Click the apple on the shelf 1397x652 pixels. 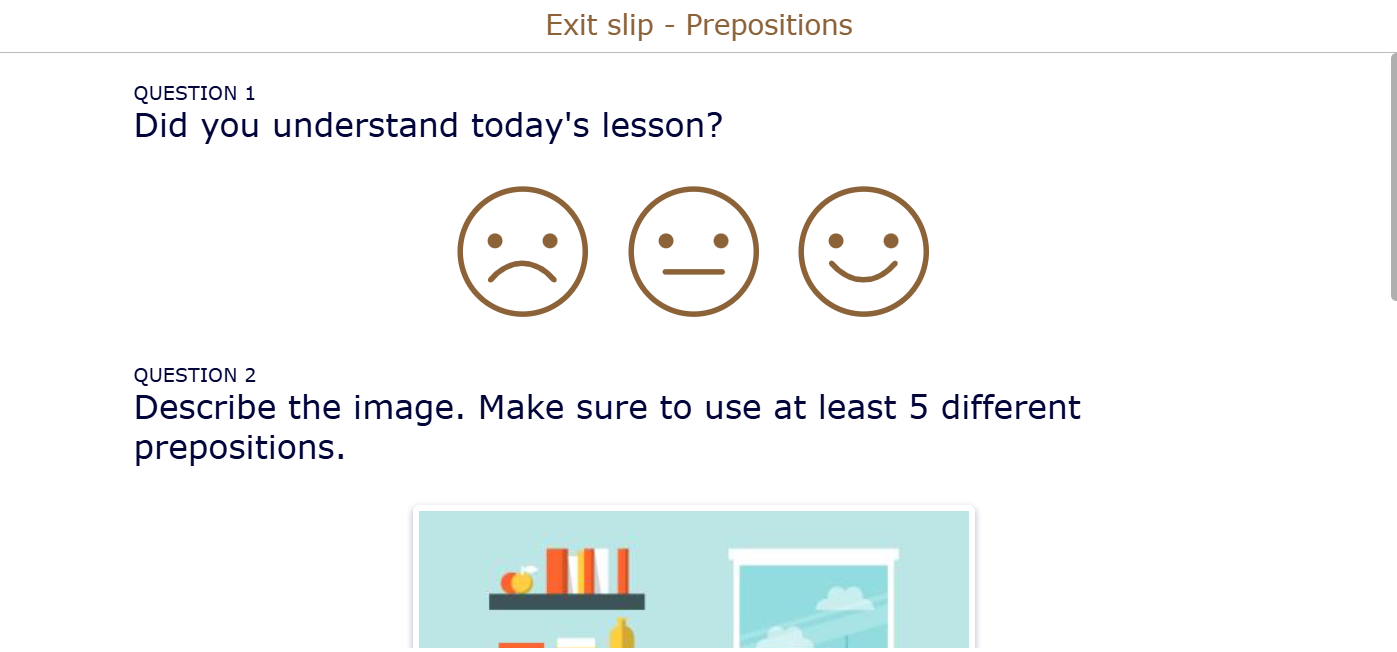pyautogui.click(x=517, y=581)
